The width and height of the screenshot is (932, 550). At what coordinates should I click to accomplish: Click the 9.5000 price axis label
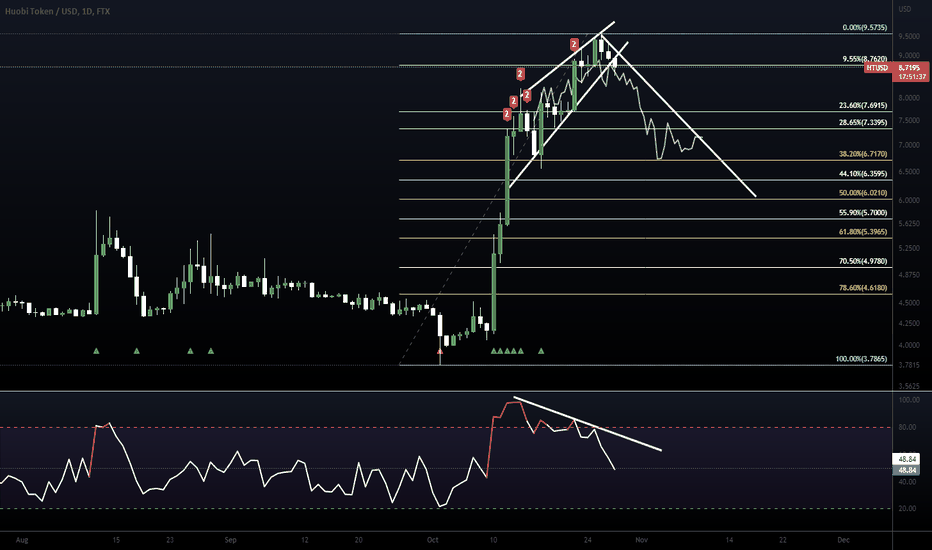point(909,36)
